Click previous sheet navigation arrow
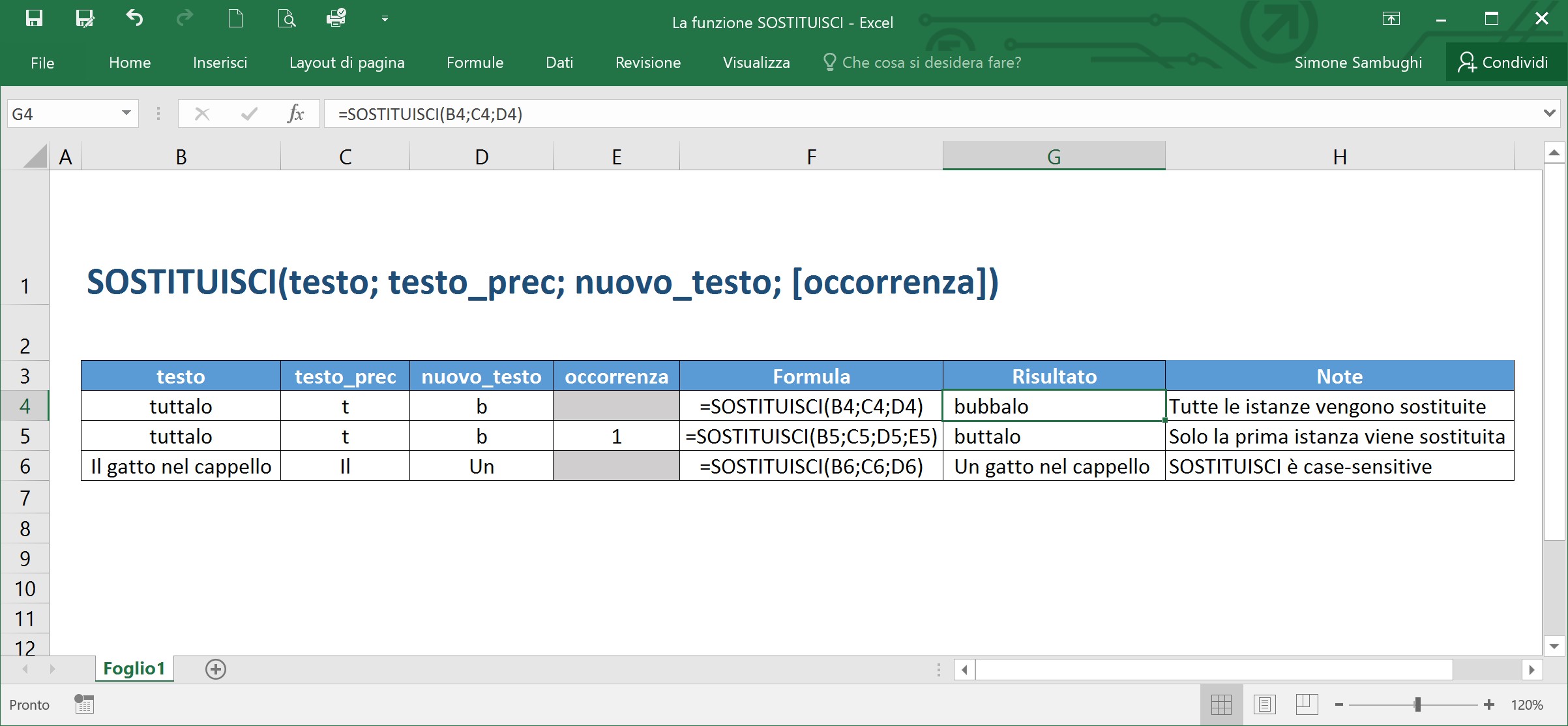This screenshot has width=1568, height=726. tap(25, 669)
